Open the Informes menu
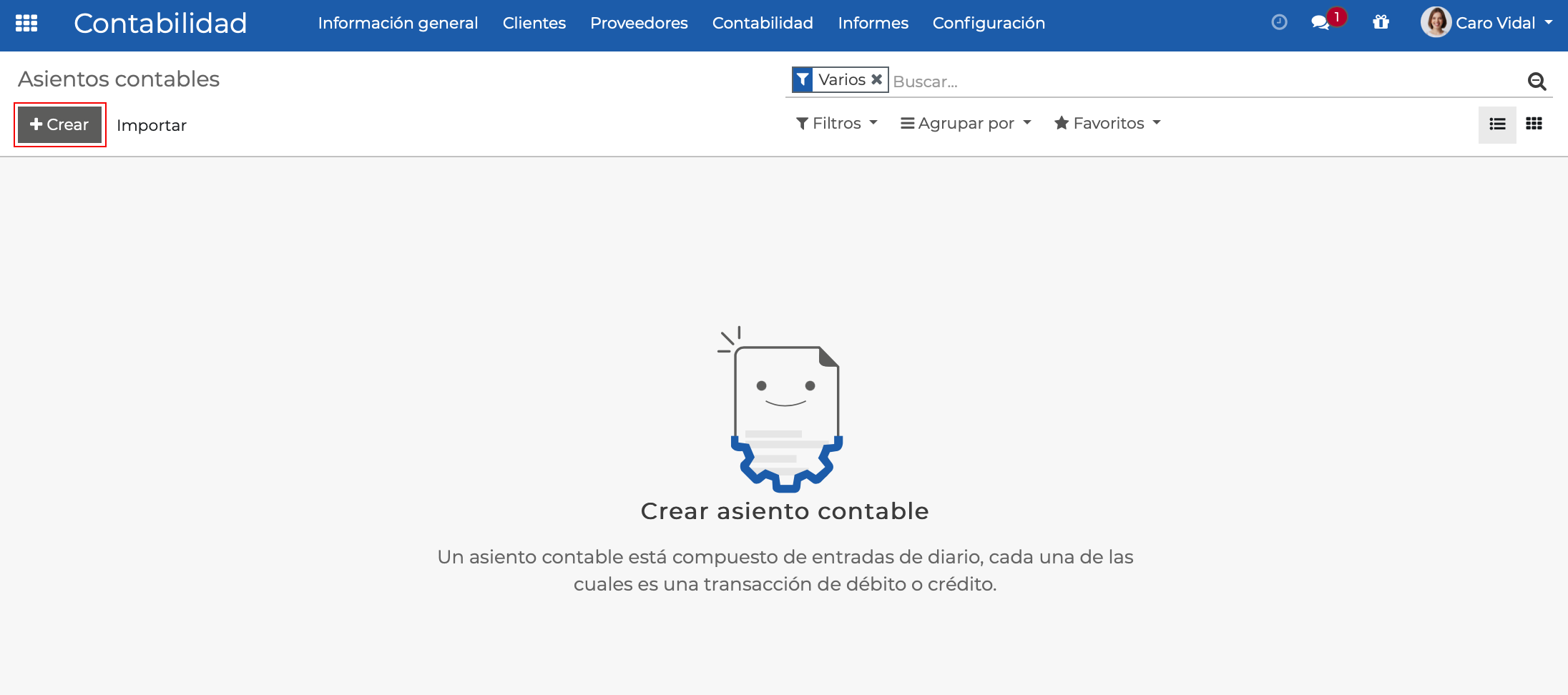Screen dimensions: 1568x695 (873, 23)
